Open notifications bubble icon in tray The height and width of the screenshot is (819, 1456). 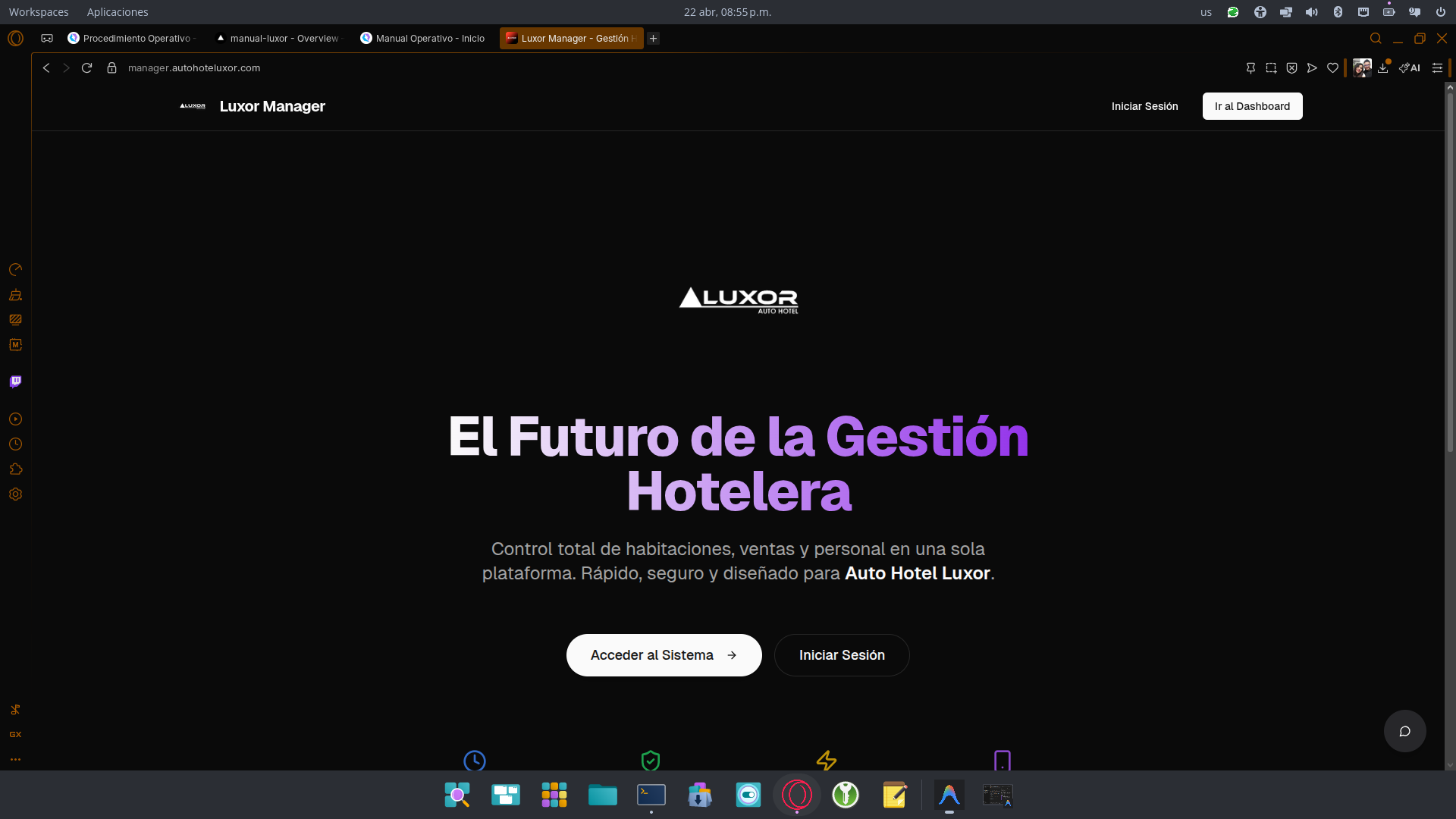coord(1415,12)
